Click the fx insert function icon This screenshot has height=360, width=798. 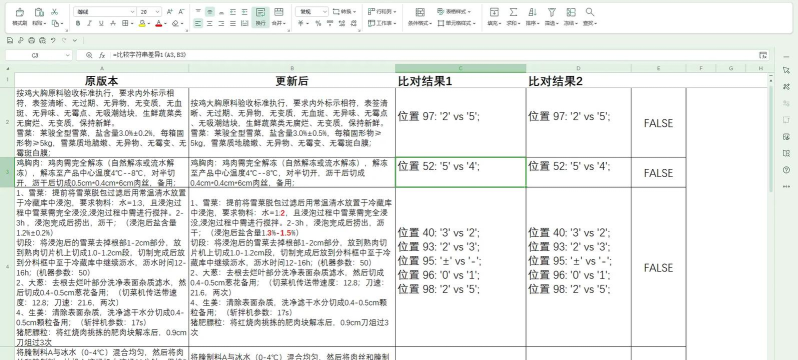[x=102, y=55]
